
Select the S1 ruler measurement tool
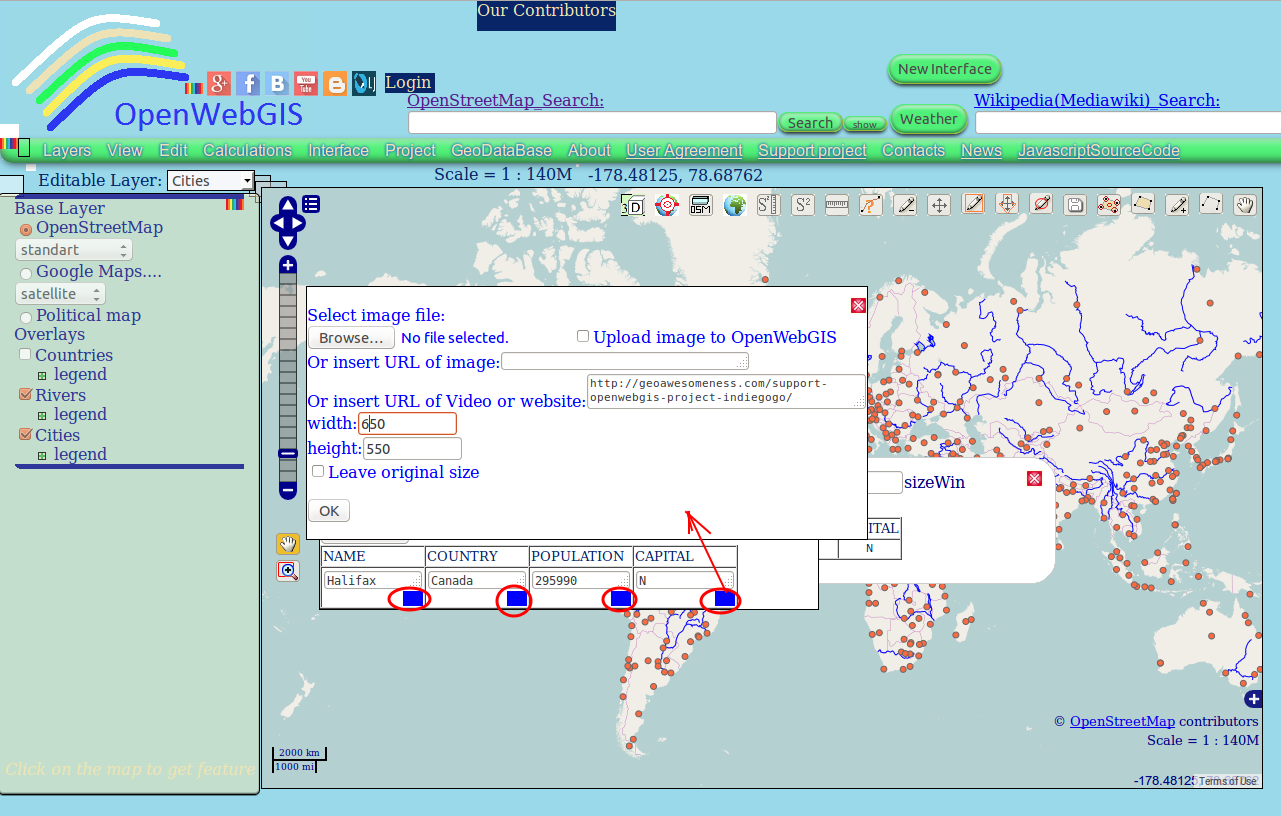(768, 205)
